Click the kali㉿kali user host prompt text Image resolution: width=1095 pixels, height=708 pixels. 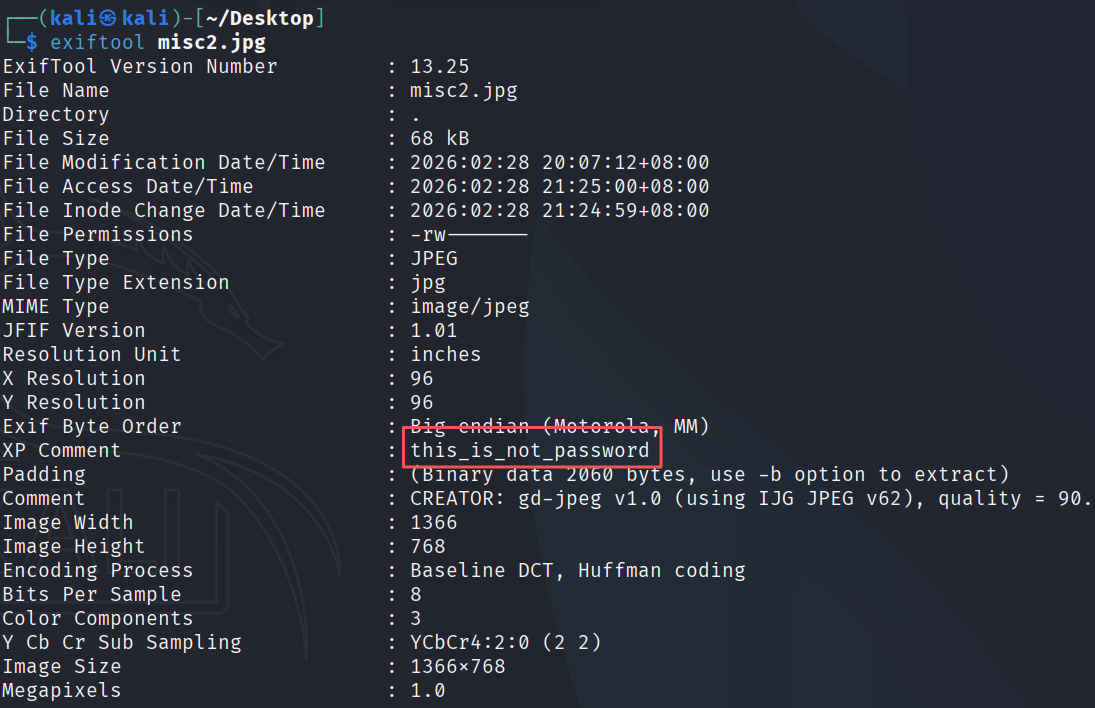(x=109, y=19)
